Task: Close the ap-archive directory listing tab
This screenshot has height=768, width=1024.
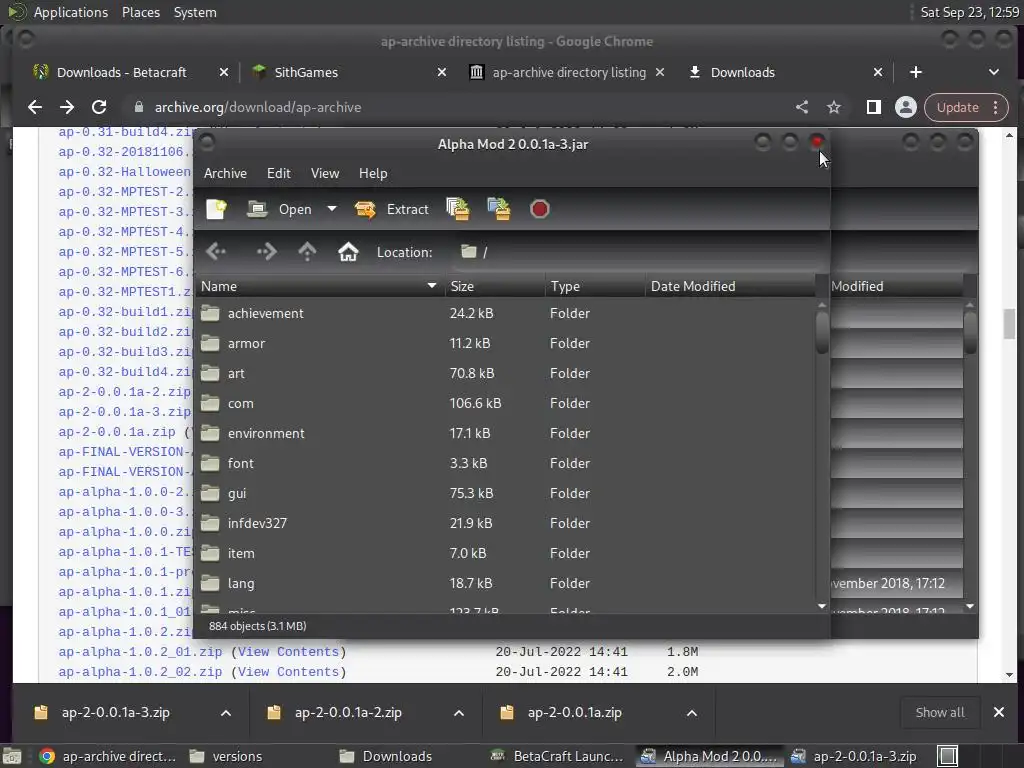Action: tap(660, 72)
